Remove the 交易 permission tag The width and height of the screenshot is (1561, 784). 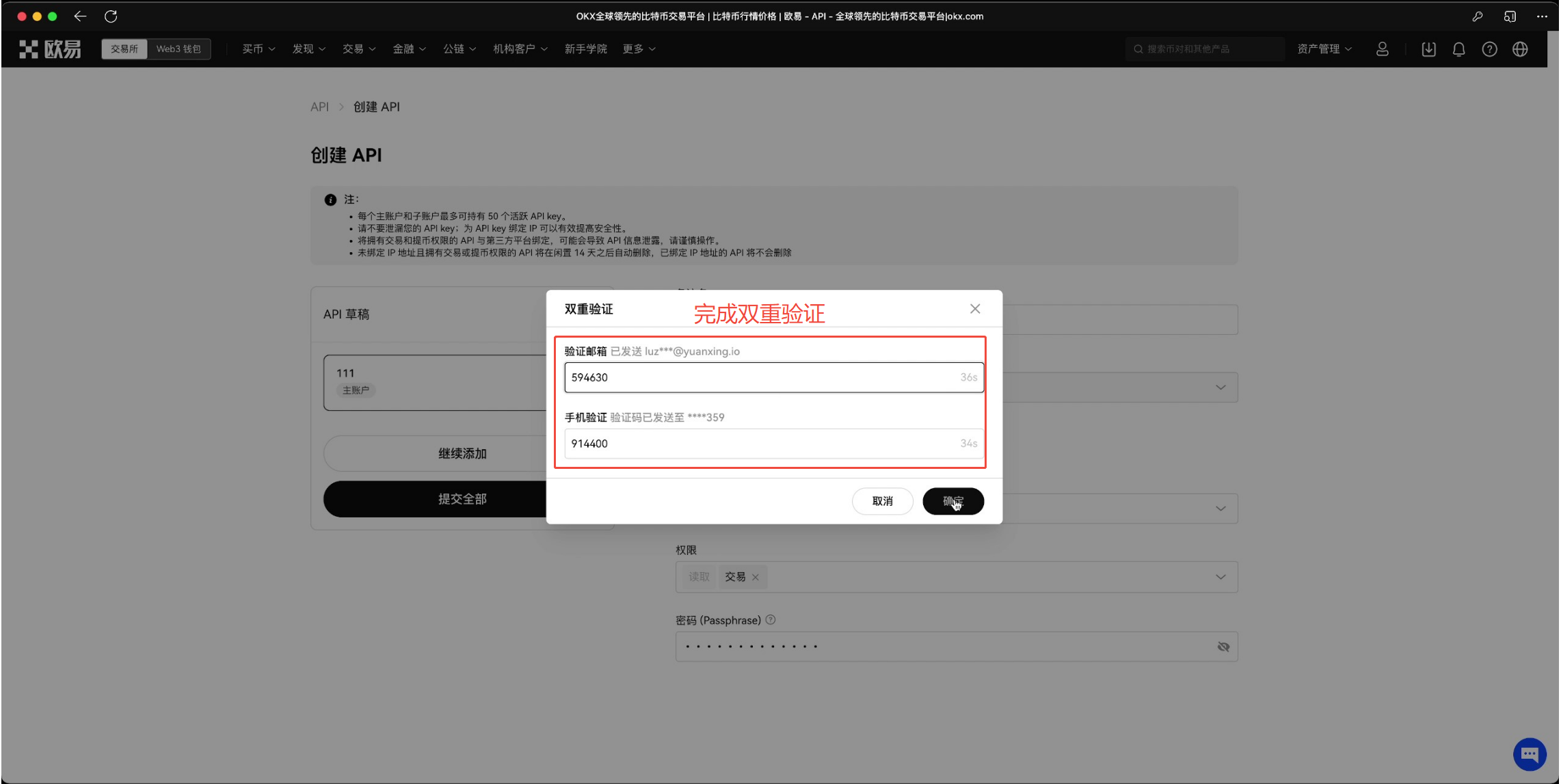coord(756,578)
